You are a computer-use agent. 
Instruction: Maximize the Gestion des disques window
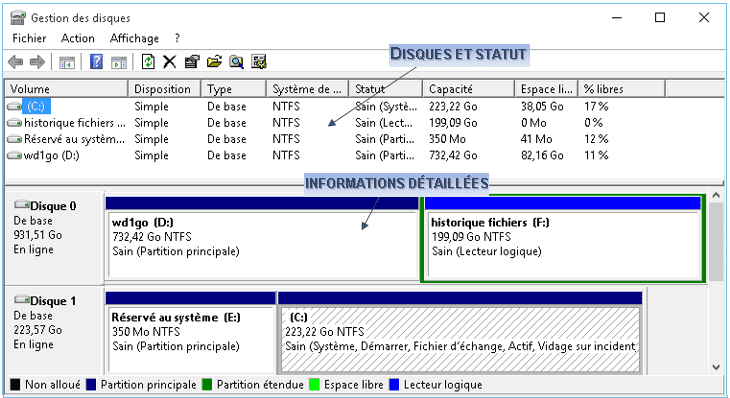click(660, 18)
